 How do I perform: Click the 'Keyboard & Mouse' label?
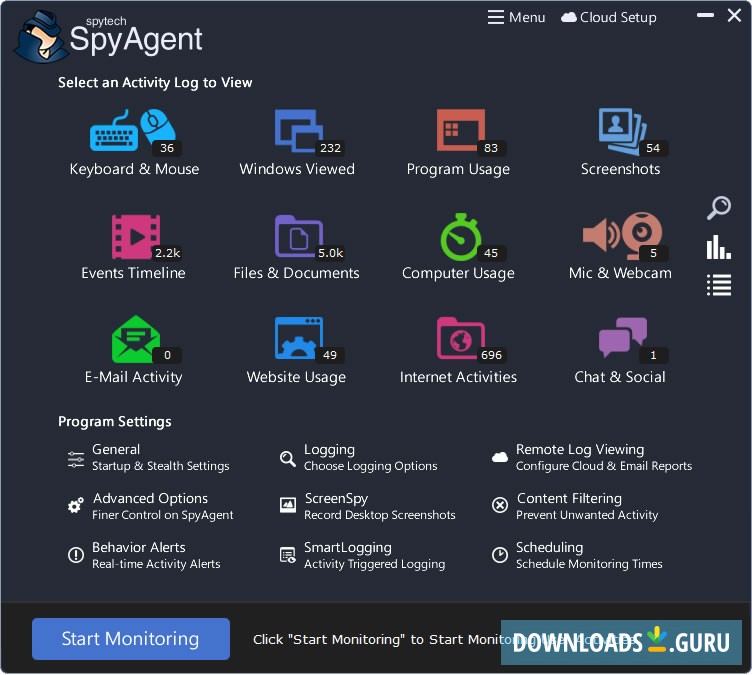(134, 169)
